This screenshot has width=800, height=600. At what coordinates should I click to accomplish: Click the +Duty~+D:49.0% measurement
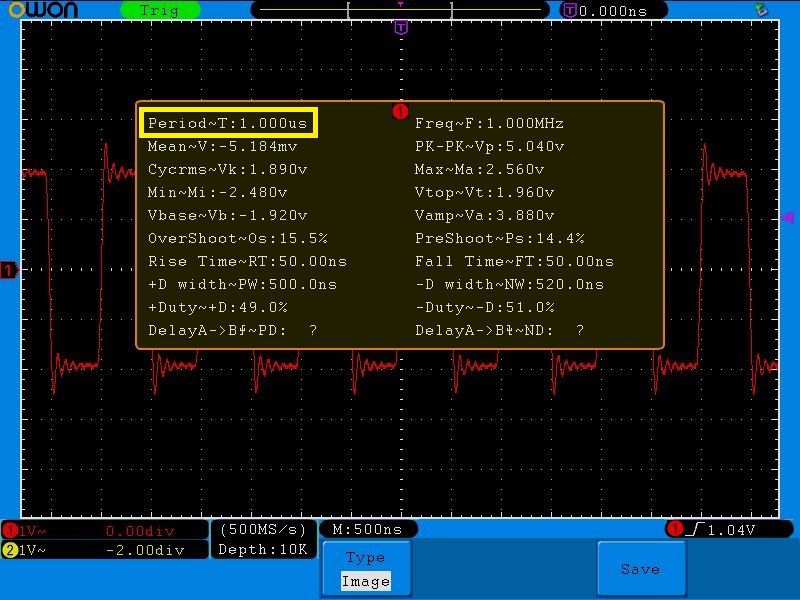217,308
